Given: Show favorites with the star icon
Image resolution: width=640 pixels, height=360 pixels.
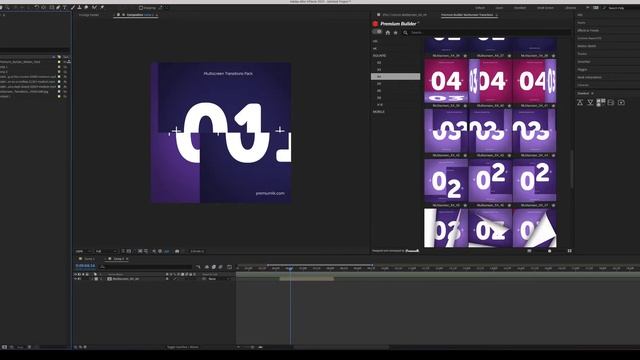Looking at the screenshot, I should click(x=395, y=32).
